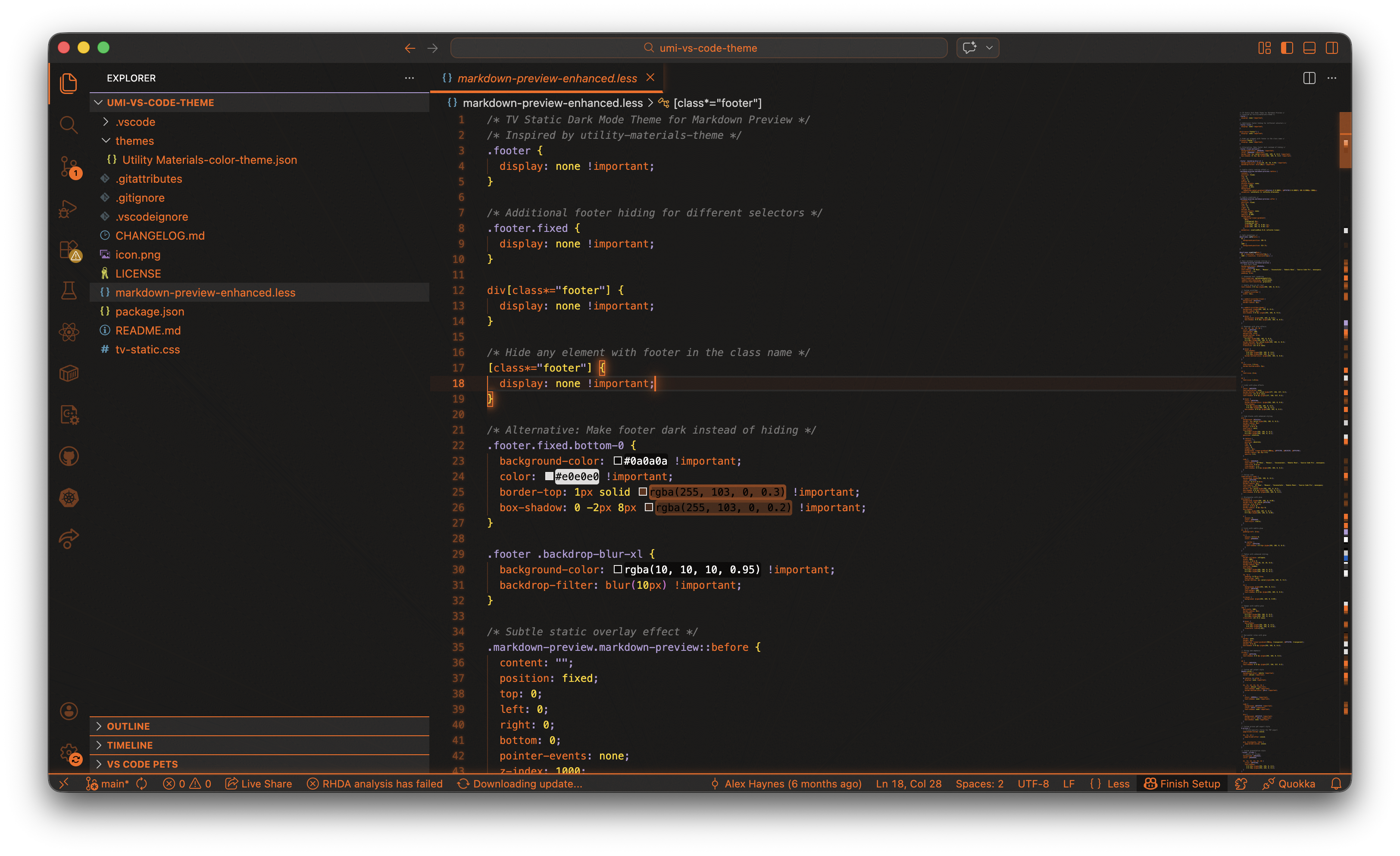
Task: Open the Kubernetes helm wheel view
Action: (69, 497)
